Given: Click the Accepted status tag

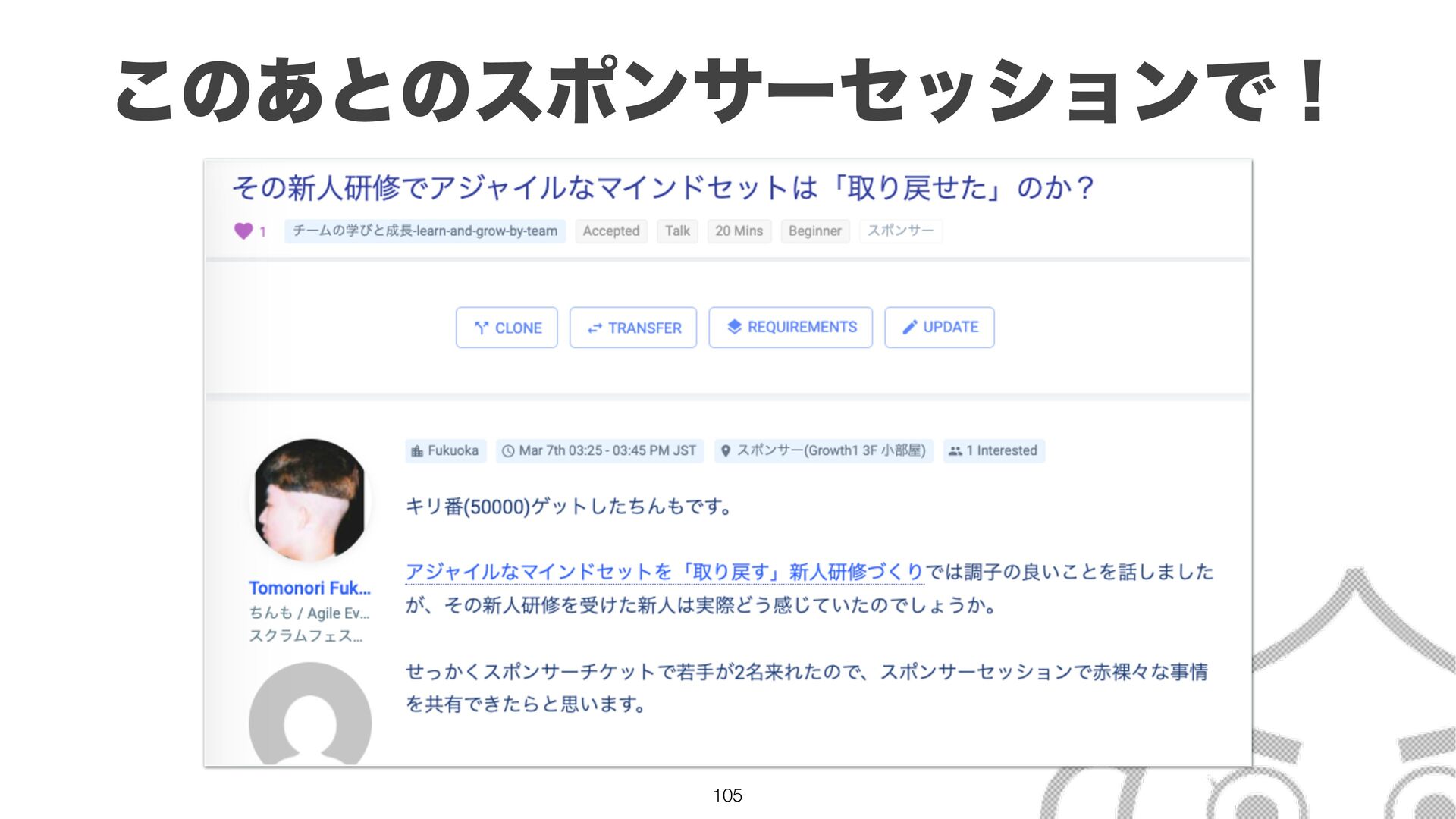Looking at the screenshot, I should coord(611,231).
